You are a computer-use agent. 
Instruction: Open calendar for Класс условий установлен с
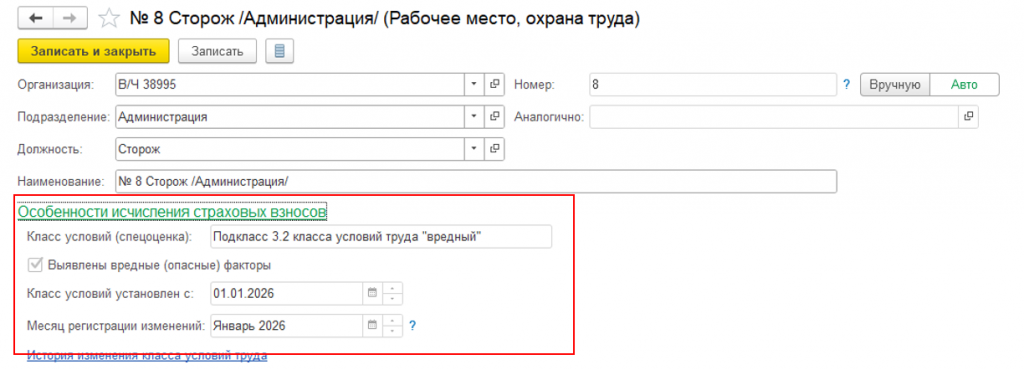point(372,294)
